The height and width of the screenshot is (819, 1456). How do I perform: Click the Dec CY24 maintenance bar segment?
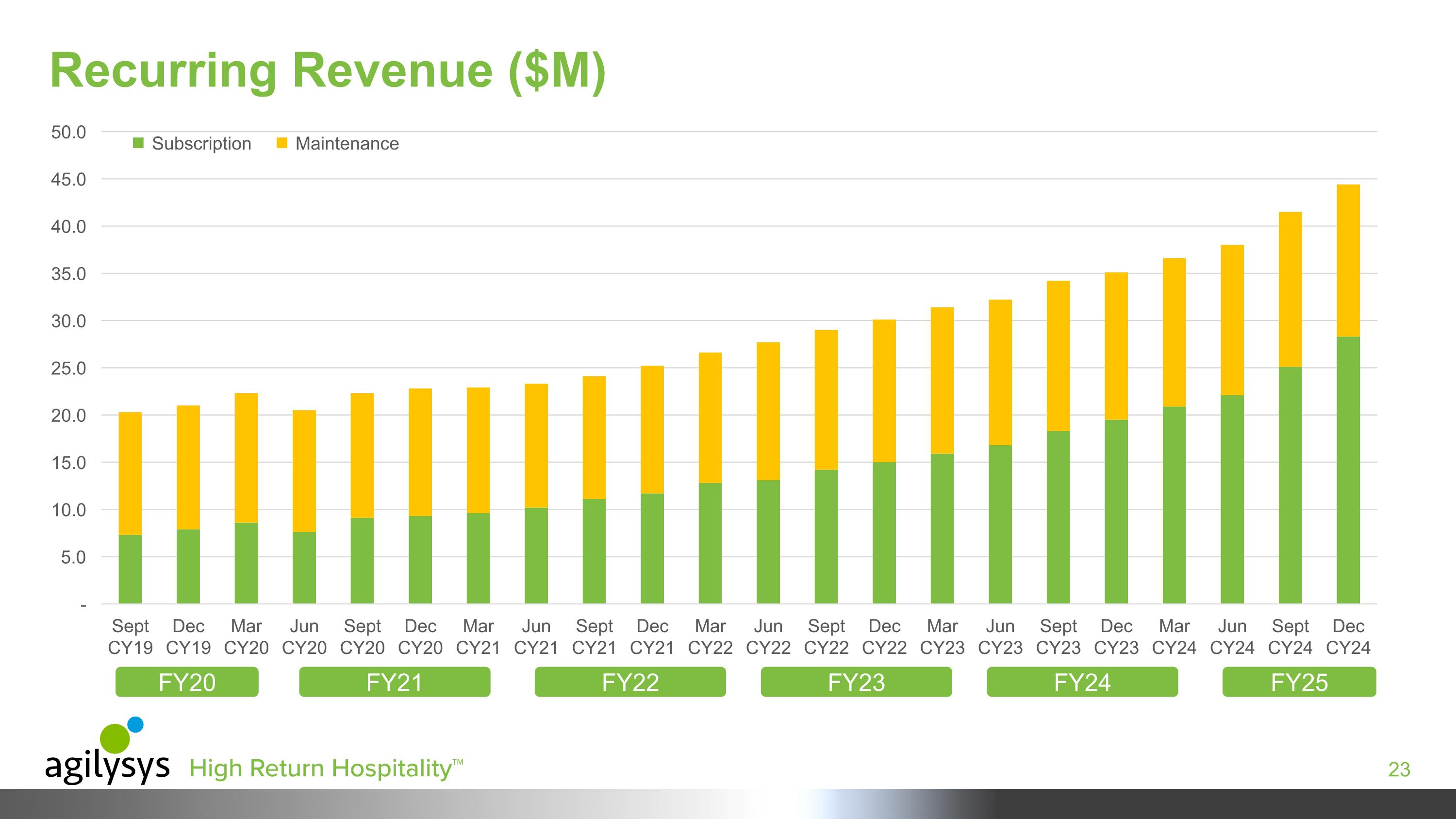tap(1348, 260)
